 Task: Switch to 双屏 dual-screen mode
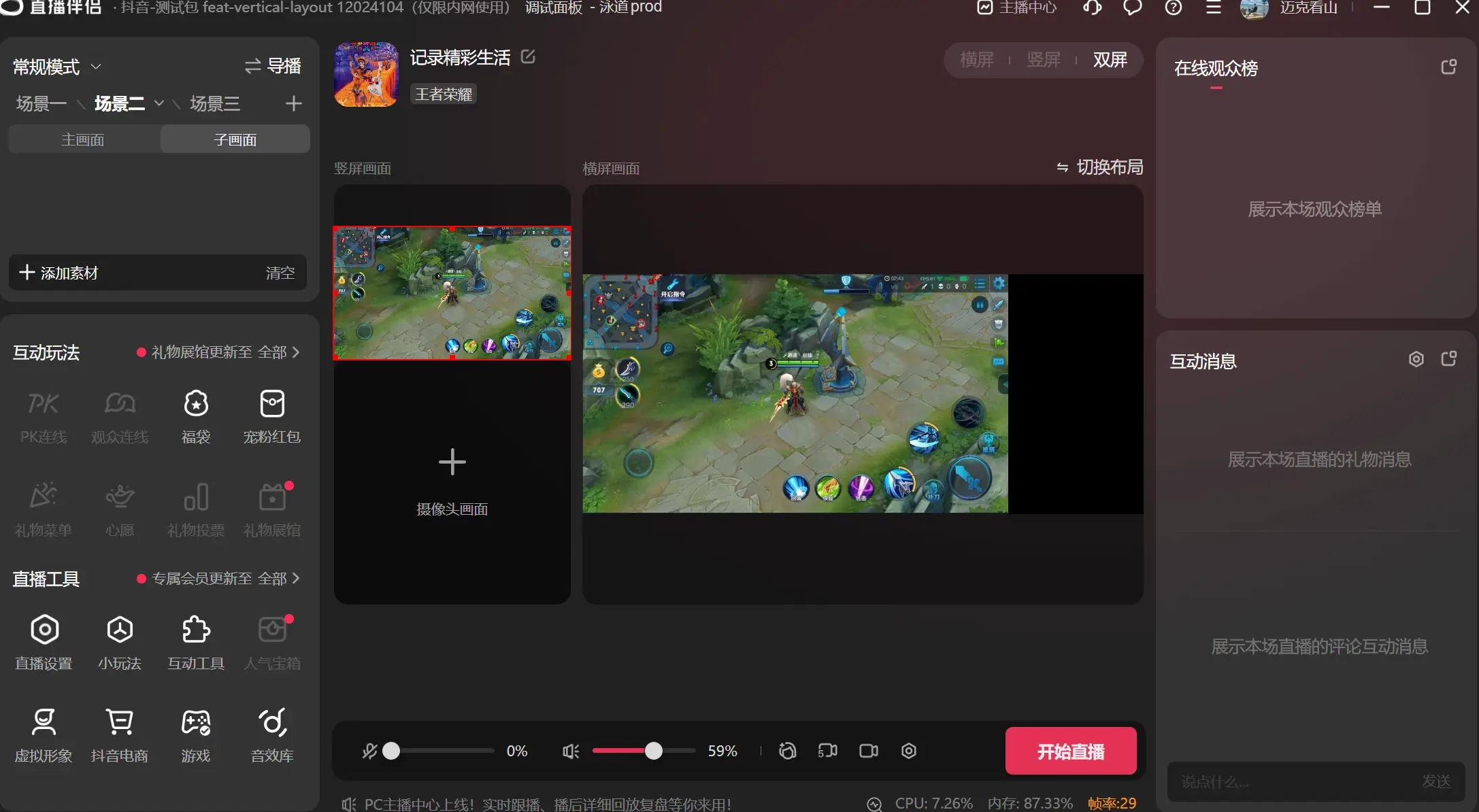[x=1110, y=60]
